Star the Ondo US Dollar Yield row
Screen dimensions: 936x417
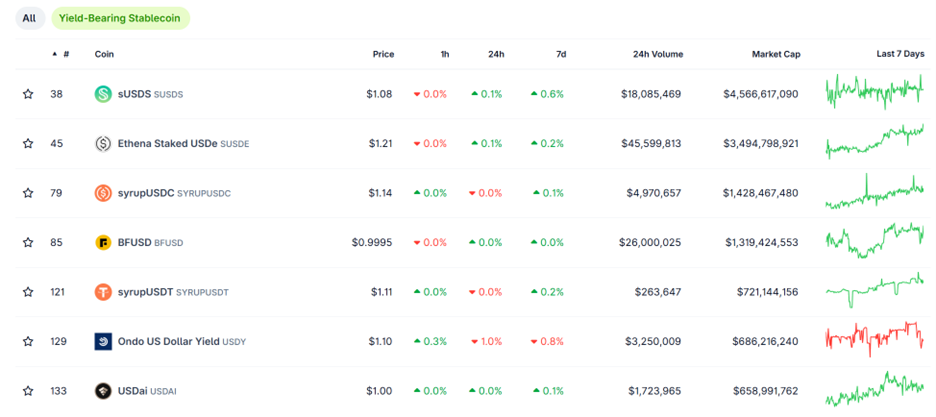point(28,341)
